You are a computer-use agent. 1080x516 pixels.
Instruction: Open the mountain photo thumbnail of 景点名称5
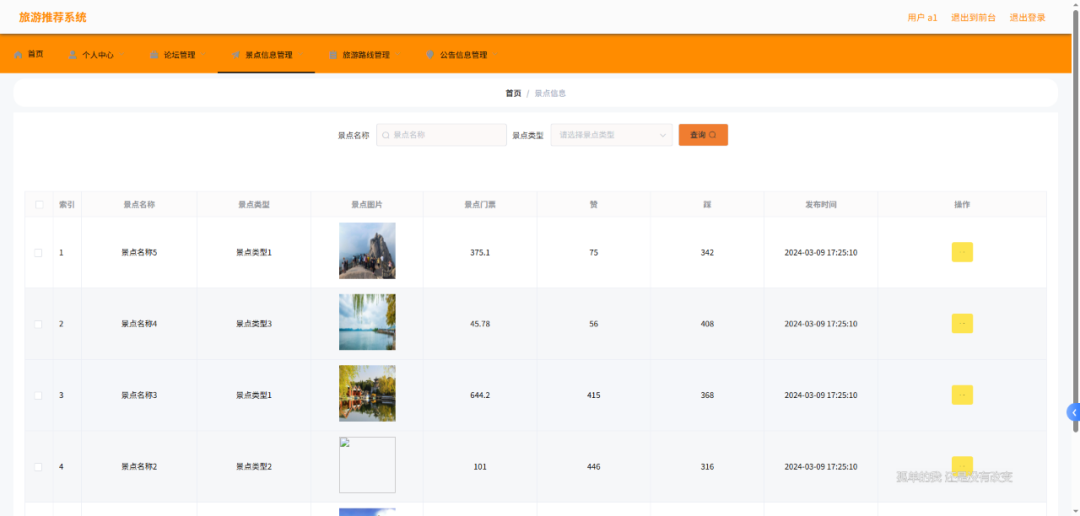367,251
